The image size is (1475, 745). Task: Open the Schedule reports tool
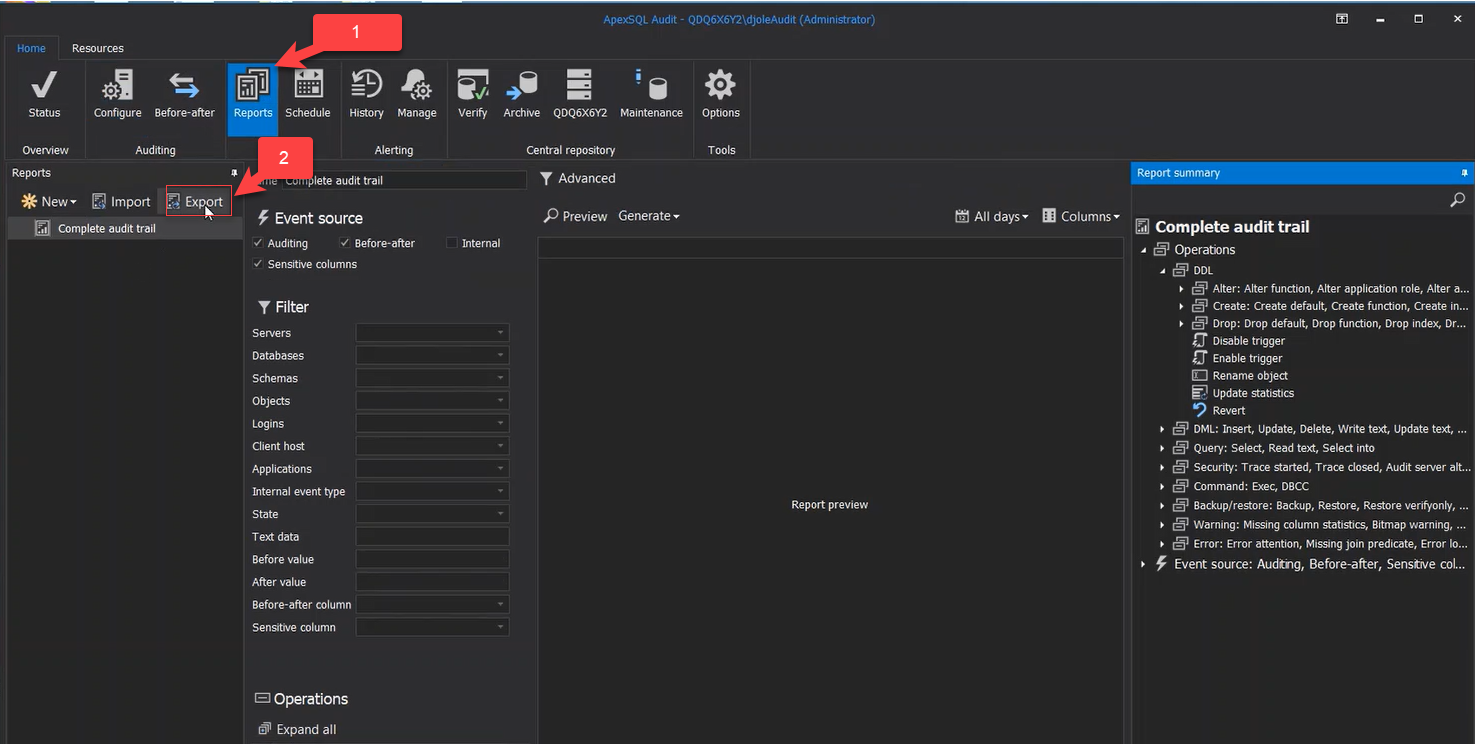[x=308, y=95]
